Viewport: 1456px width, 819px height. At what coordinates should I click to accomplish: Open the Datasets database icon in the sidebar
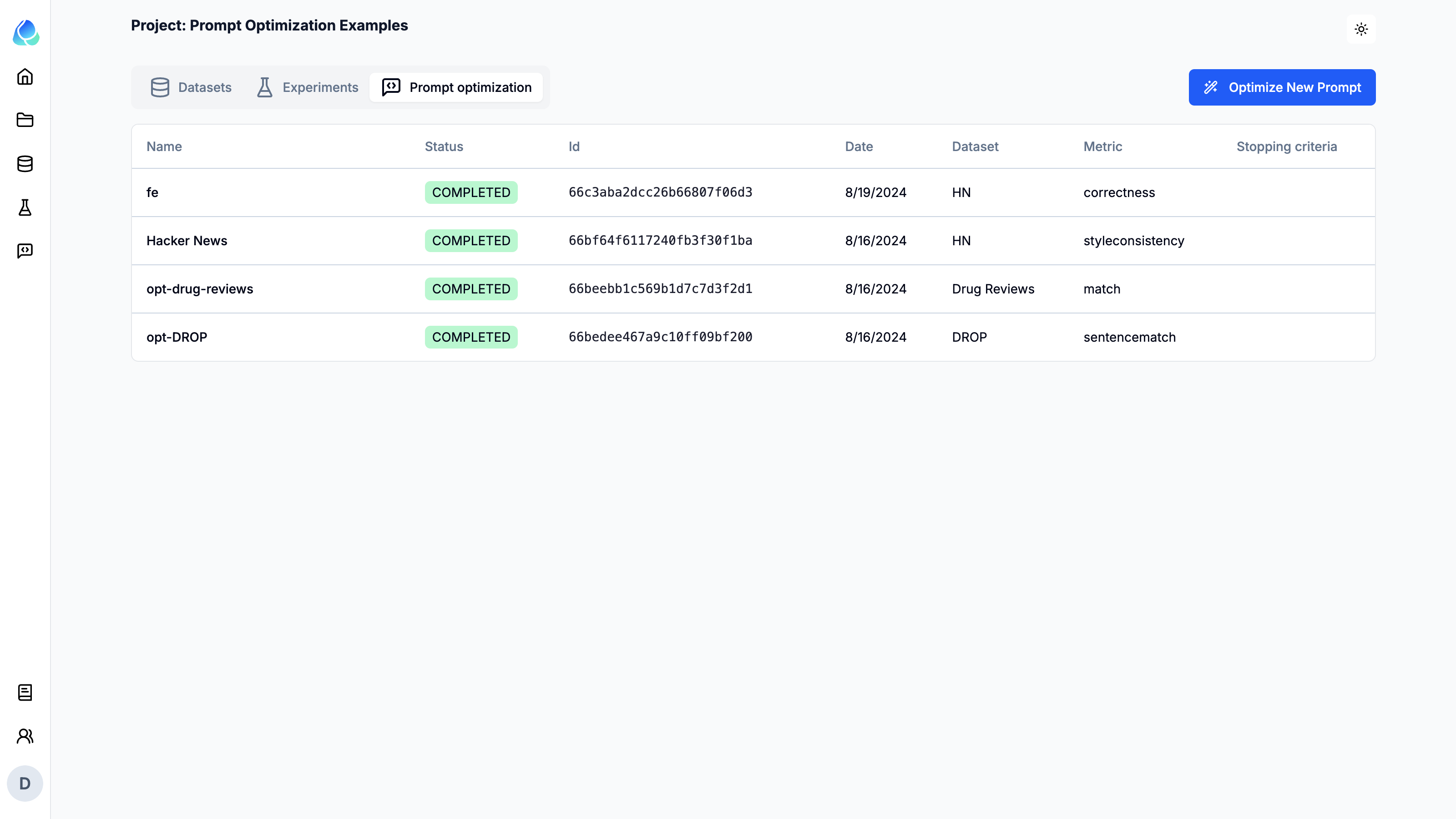[25, 164]
